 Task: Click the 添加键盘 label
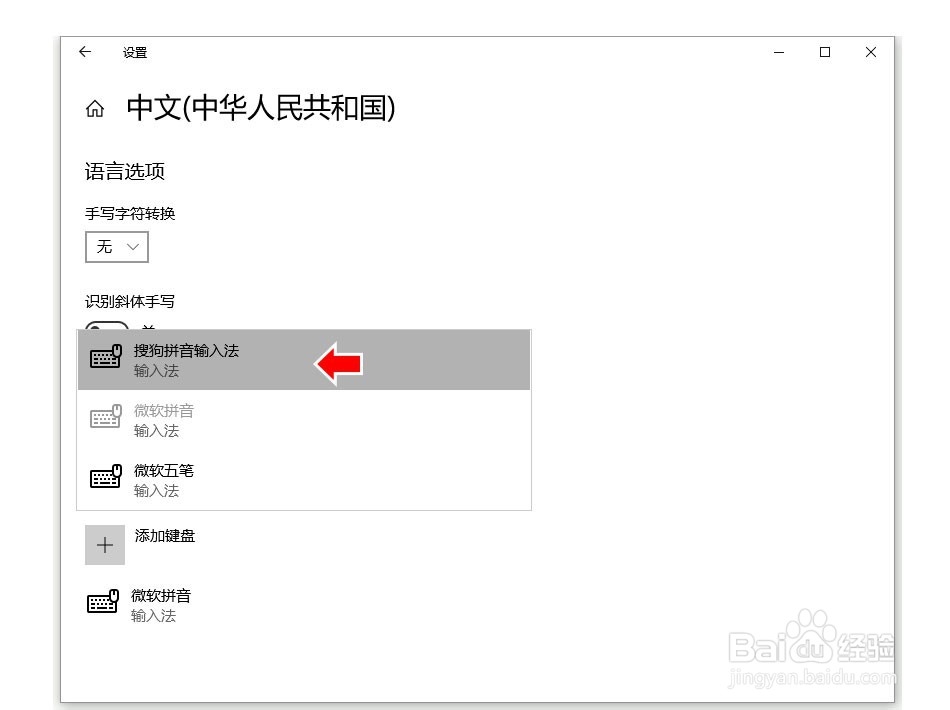click(165, 536)
